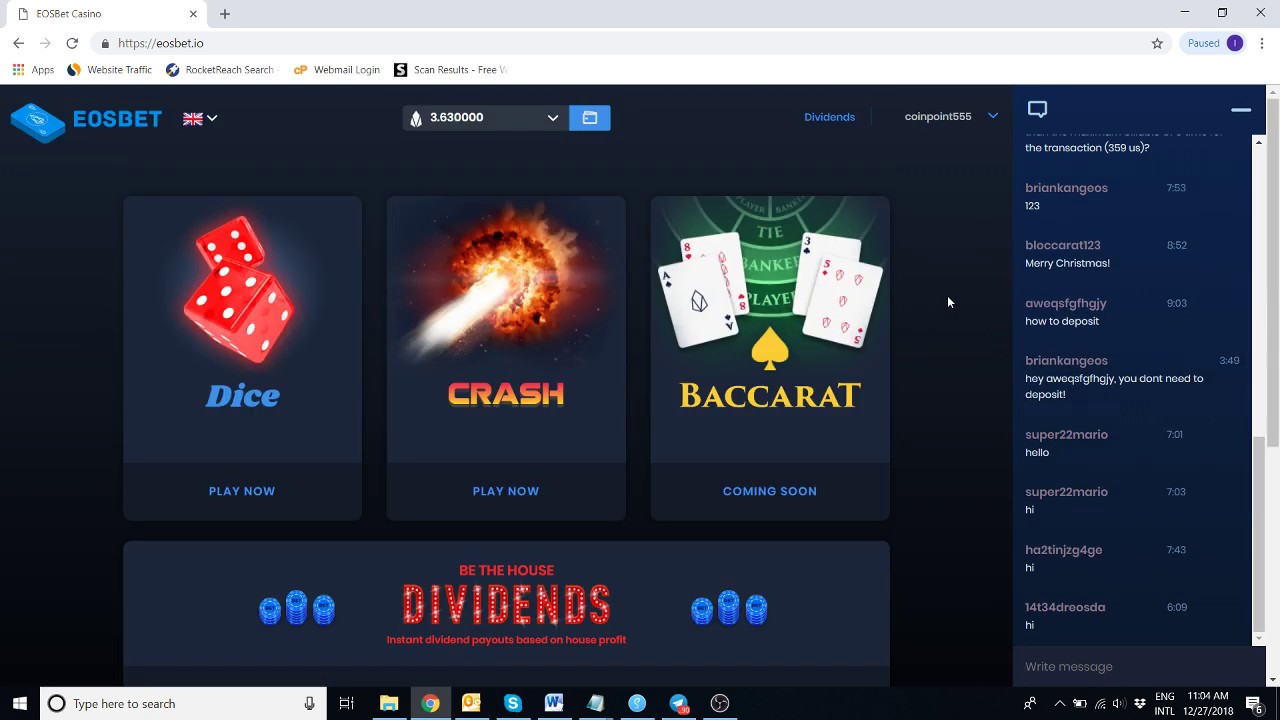Switch to Chrome in the taskbar
The height and width of the screenshot is (720, 1280).
tap(430, 704)
